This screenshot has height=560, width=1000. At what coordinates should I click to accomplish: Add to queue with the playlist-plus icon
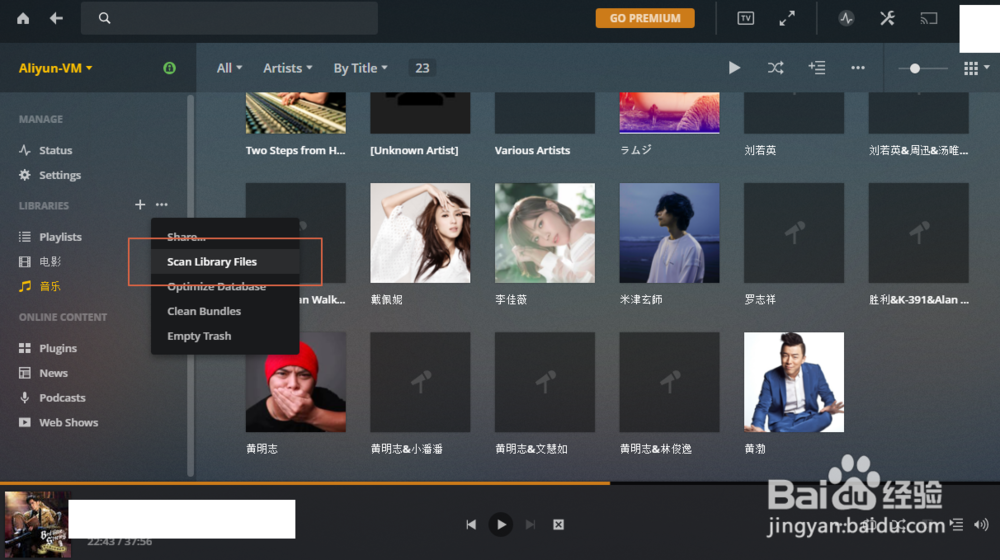tap(817, 68)
